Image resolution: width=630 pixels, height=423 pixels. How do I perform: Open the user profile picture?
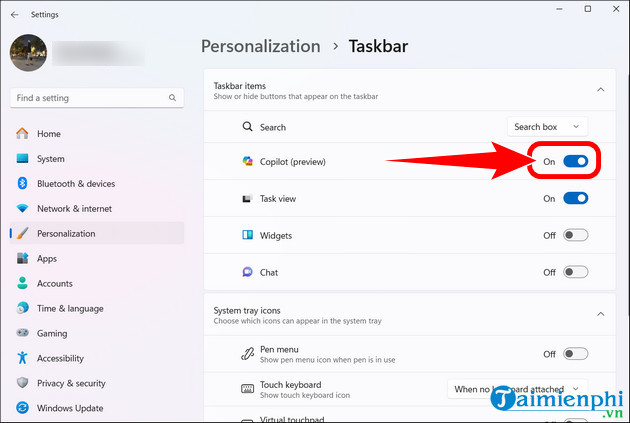[x=29, y=55]
